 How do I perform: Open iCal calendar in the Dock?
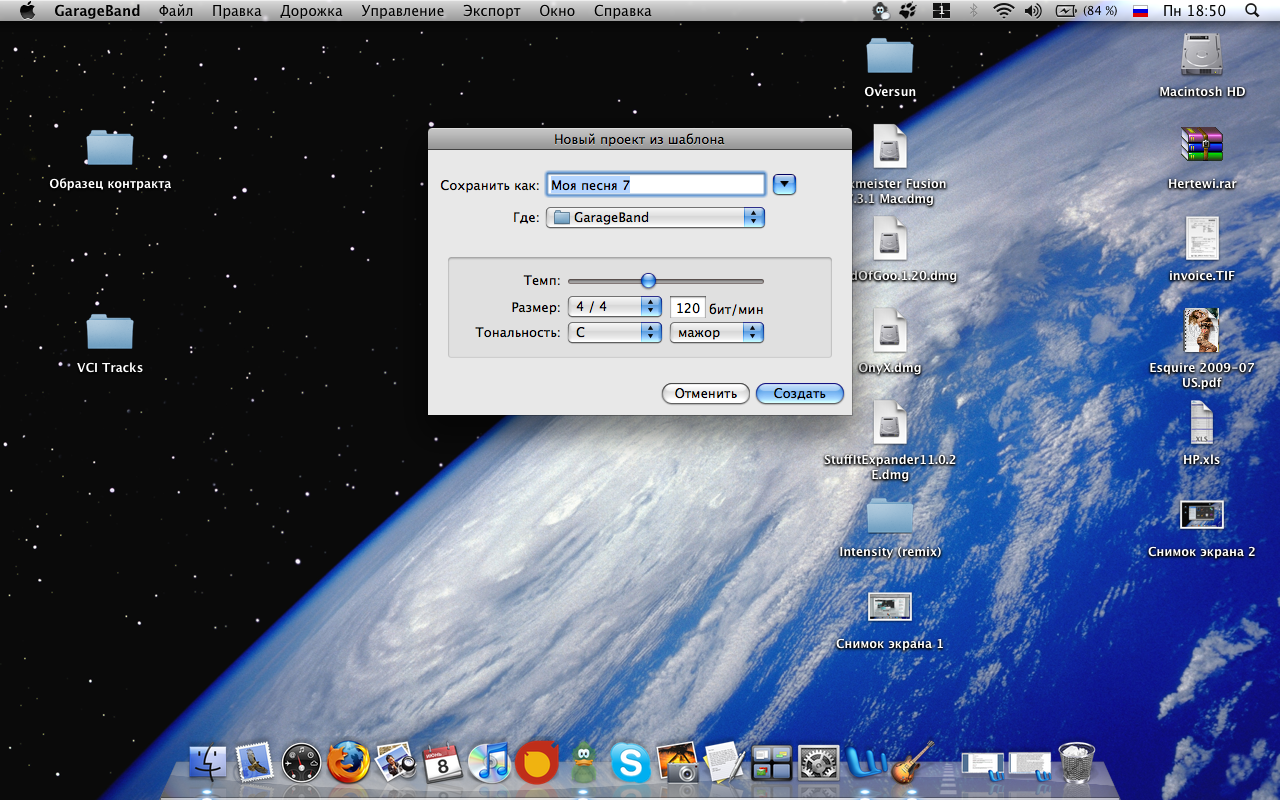442,763
